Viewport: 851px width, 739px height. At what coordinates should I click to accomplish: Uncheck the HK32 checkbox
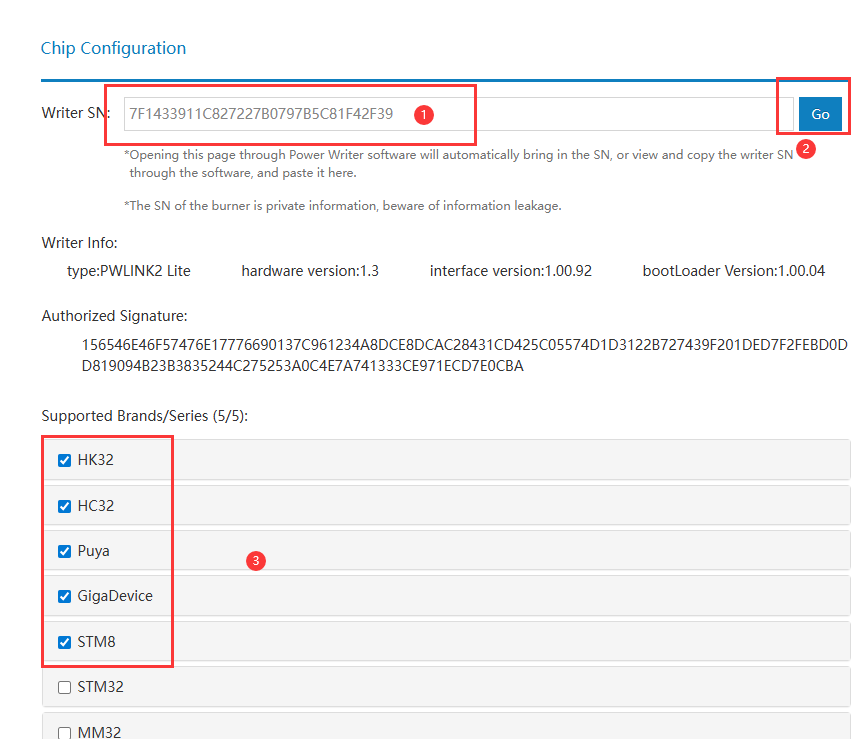(x=65, y=460)
